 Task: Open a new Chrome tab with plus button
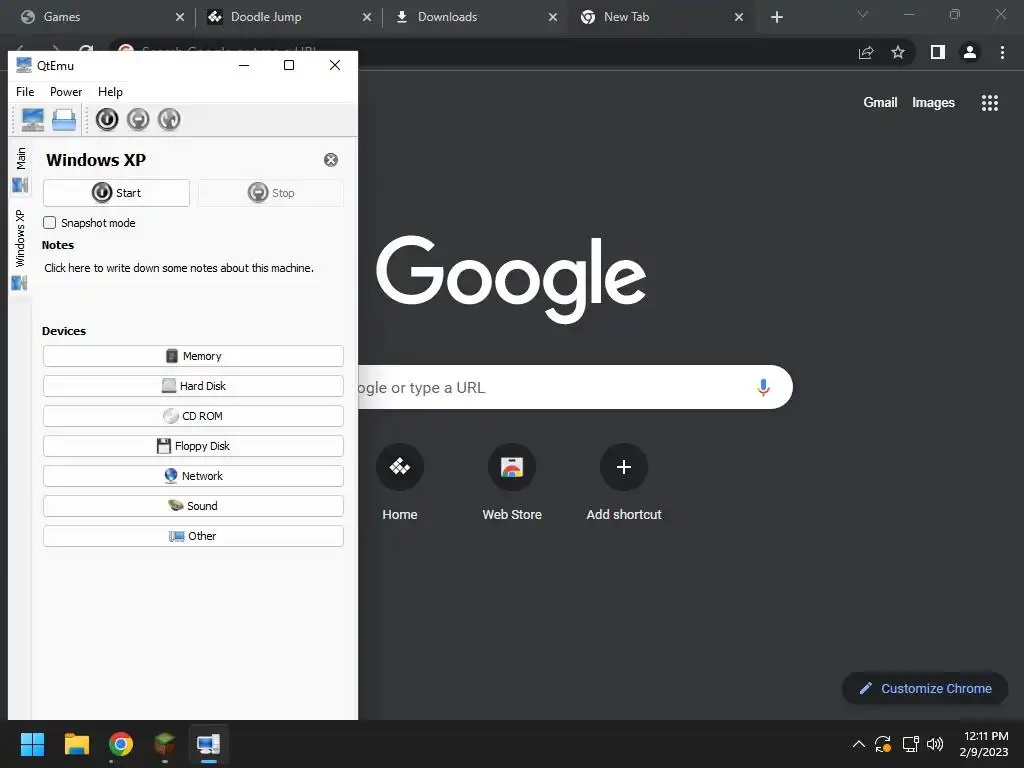[x=776, y=17]
